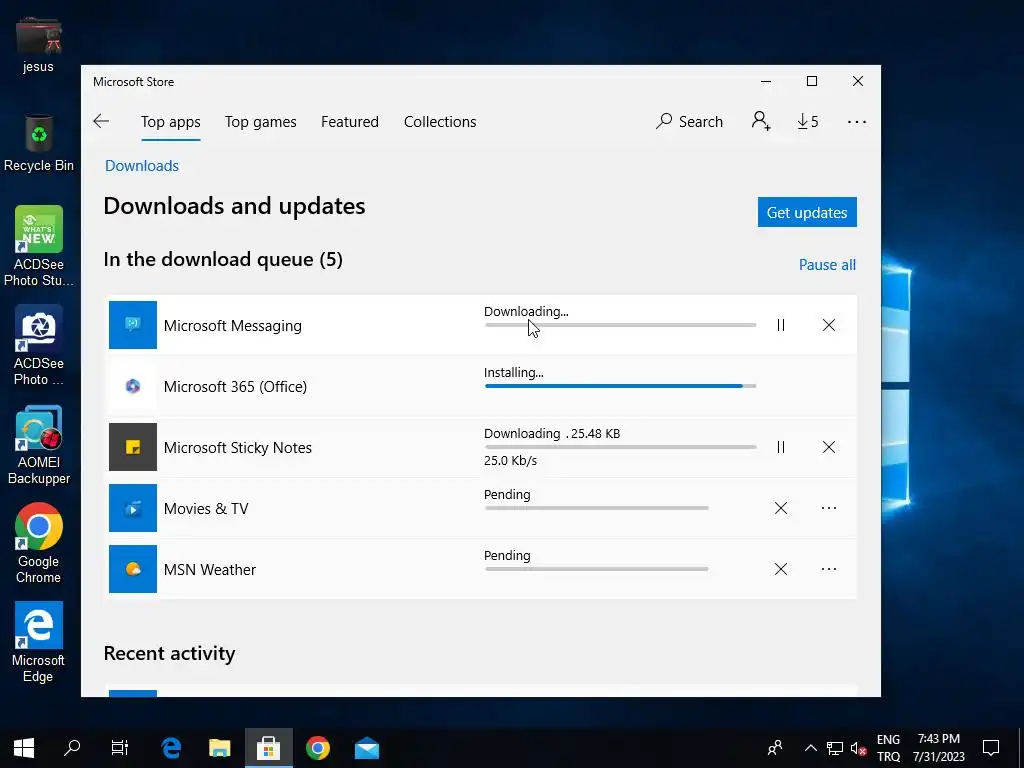Switch to the Top apps tab
This screenshot has width=1024, height=768.
tap(170, 122)
